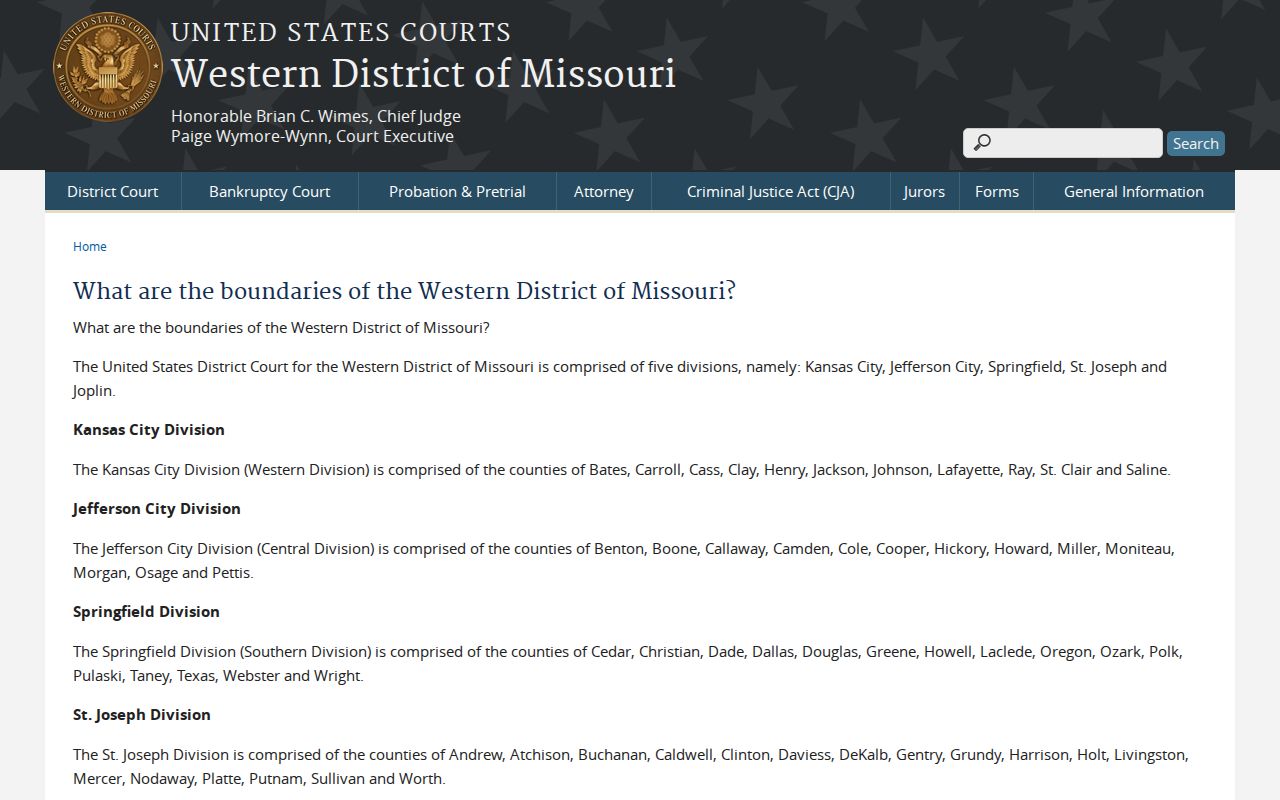Click the Western District of Missouri site title
This screenshot has height=800, width=1280.
point(423,73)
